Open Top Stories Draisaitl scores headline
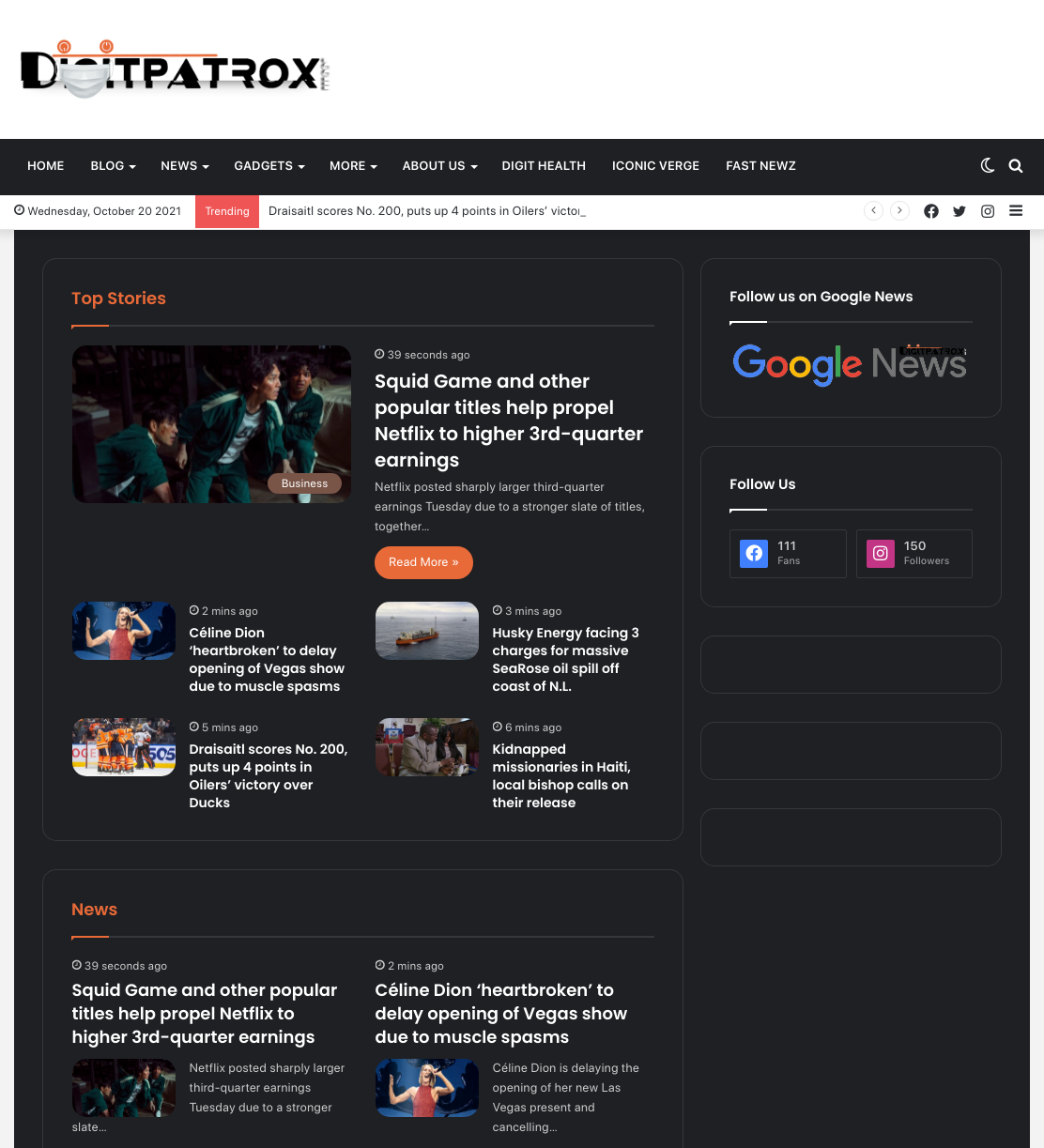The image size is (1044, 1148). (269, 775)
